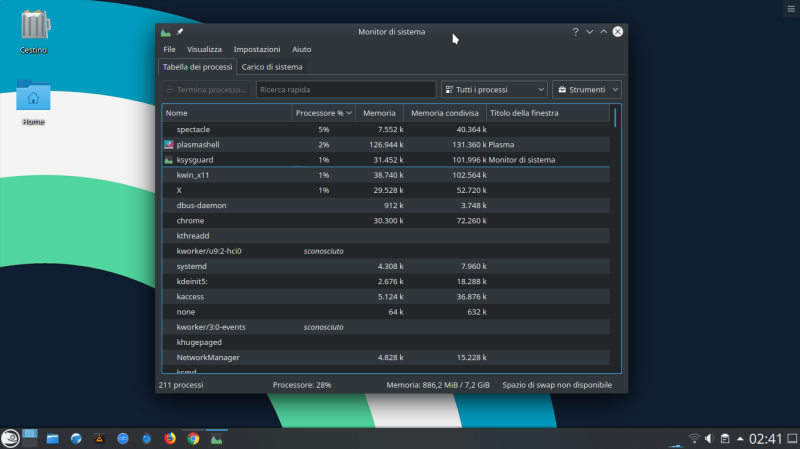Switch to Carico di sistema tab

click(x=272, y=67)
